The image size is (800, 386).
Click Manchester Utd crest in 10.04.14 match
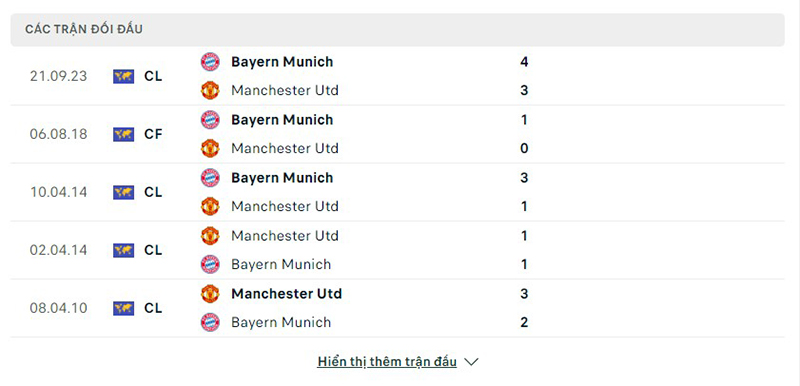pos(210,207)
